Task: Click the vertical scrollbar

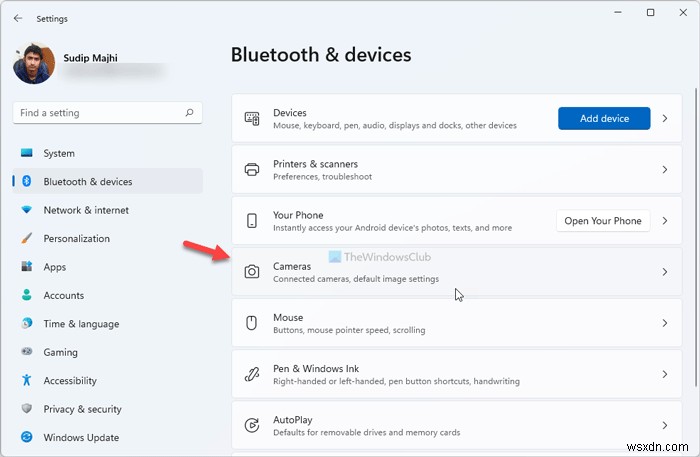Action: [696, 237]
